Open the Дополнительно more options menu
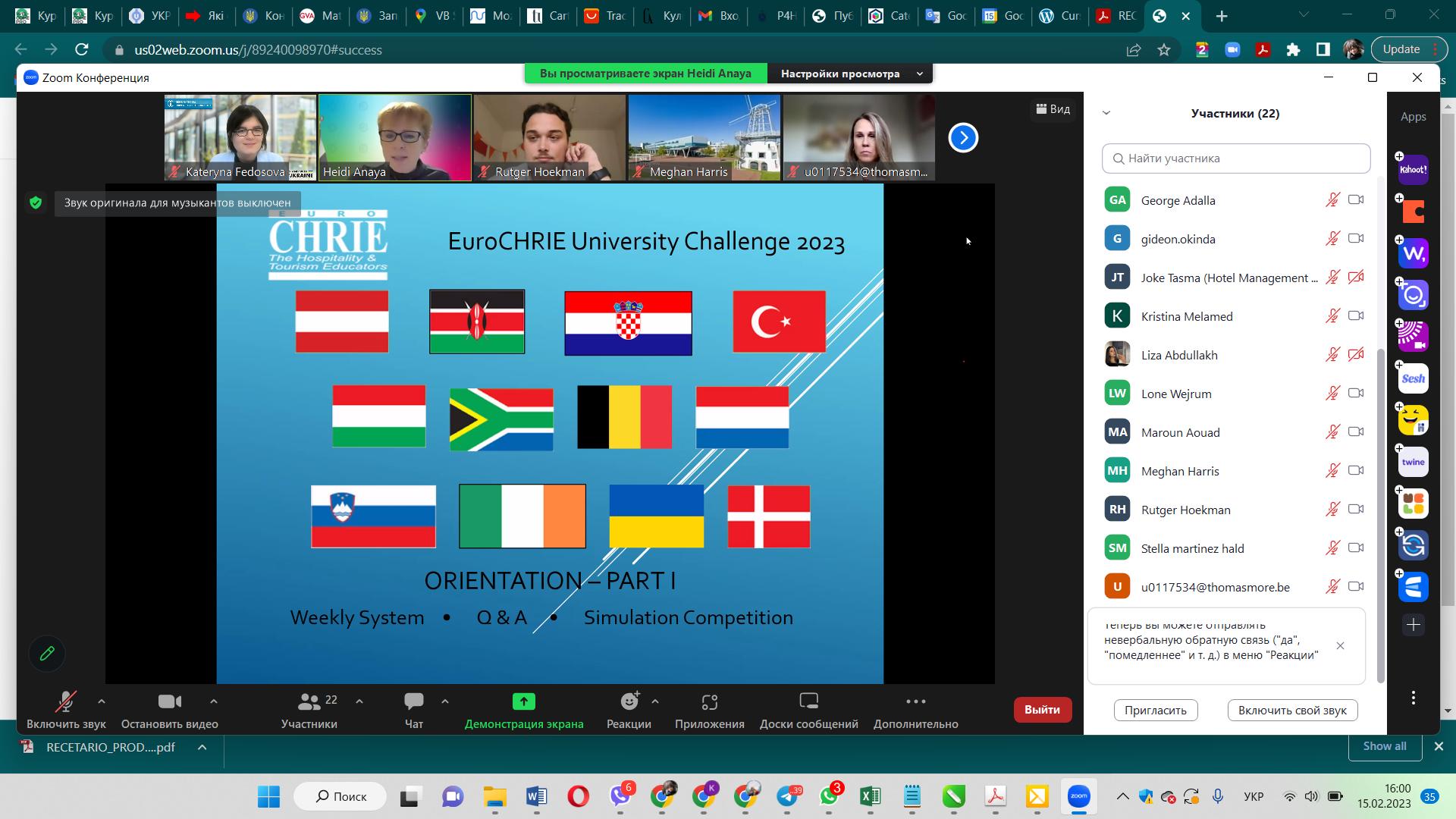This screenshot has width=1456, height=819. pos(916,710)
